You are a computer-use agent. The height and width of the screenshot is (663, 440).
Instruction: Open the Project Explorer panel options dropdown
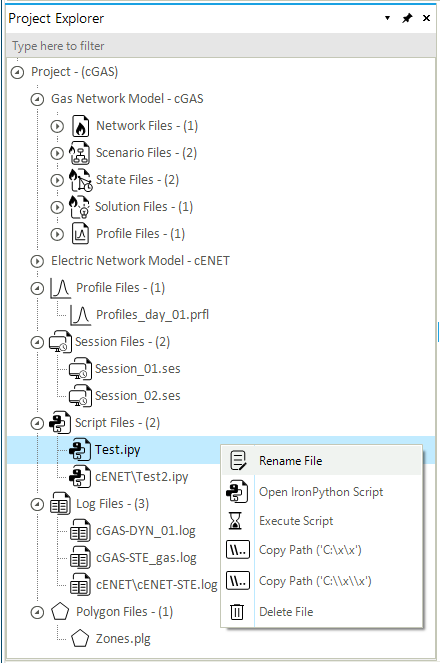click(387, 18)
